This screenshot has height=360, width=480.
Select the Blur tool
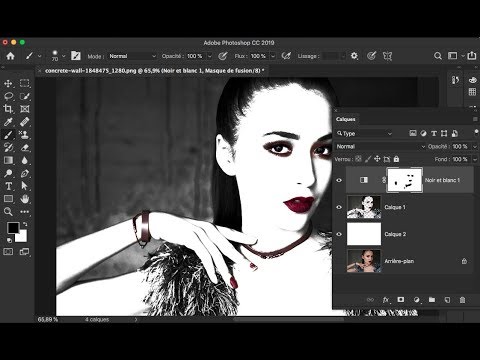coord(24,160)
